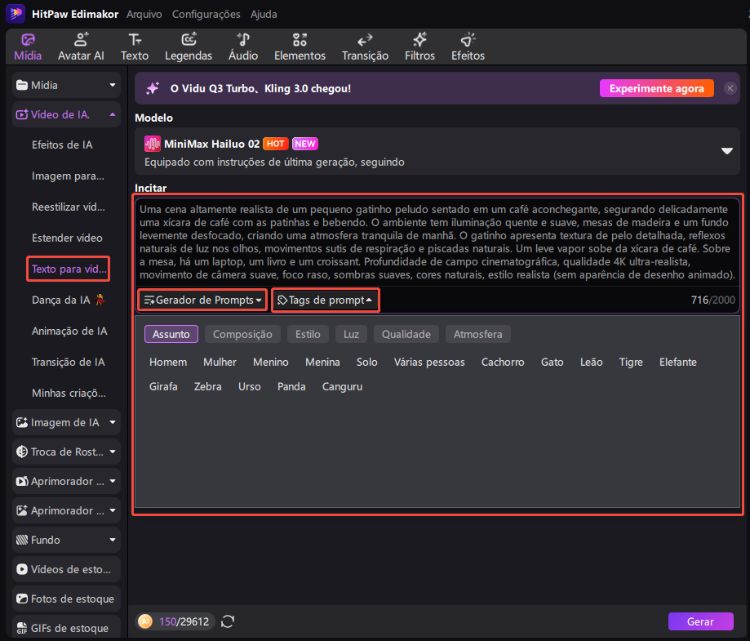Select Estender vídeo in sidebar
This screenshot has width=750, height=641.
pyautogui.click(x=67, y=238)
